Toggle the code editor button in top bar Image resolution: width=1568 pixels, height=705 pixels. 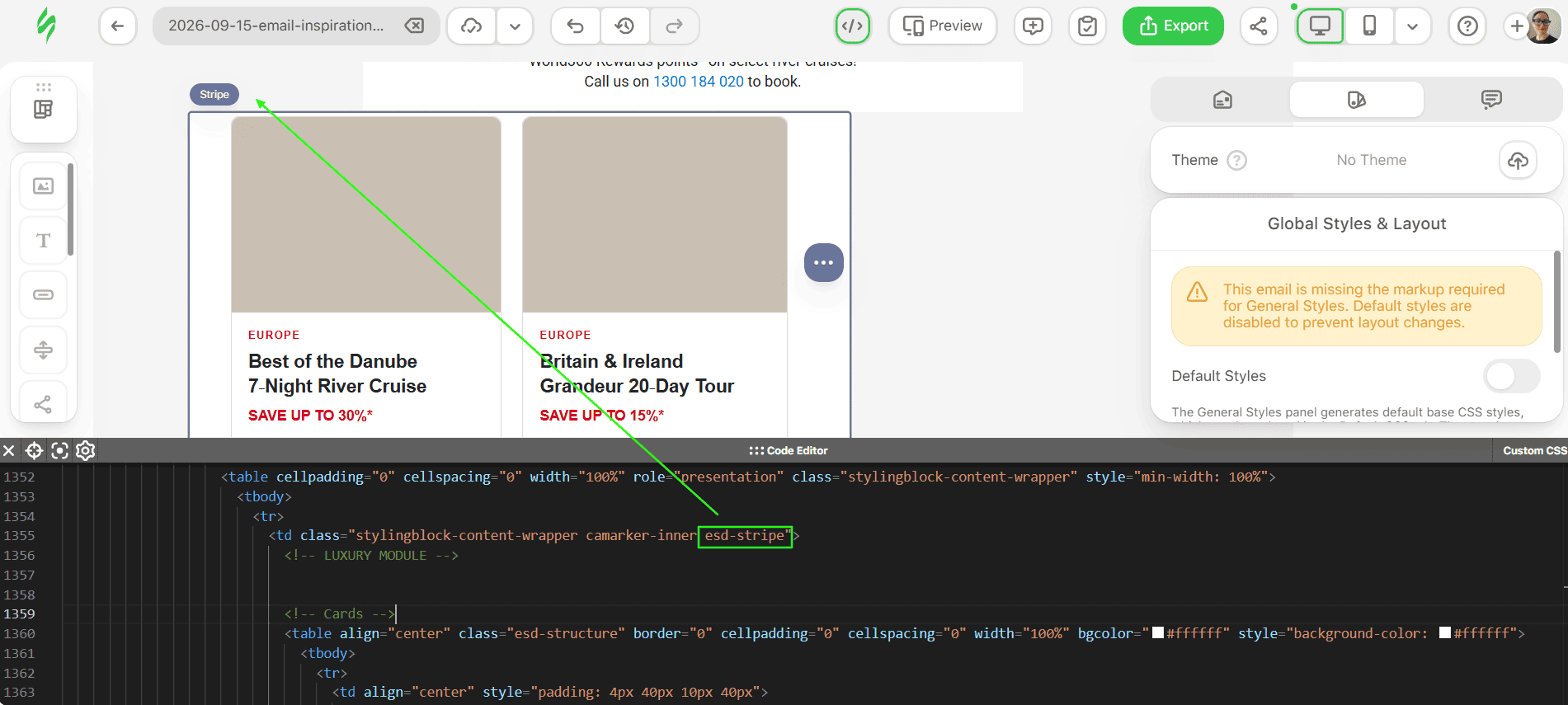853,26
